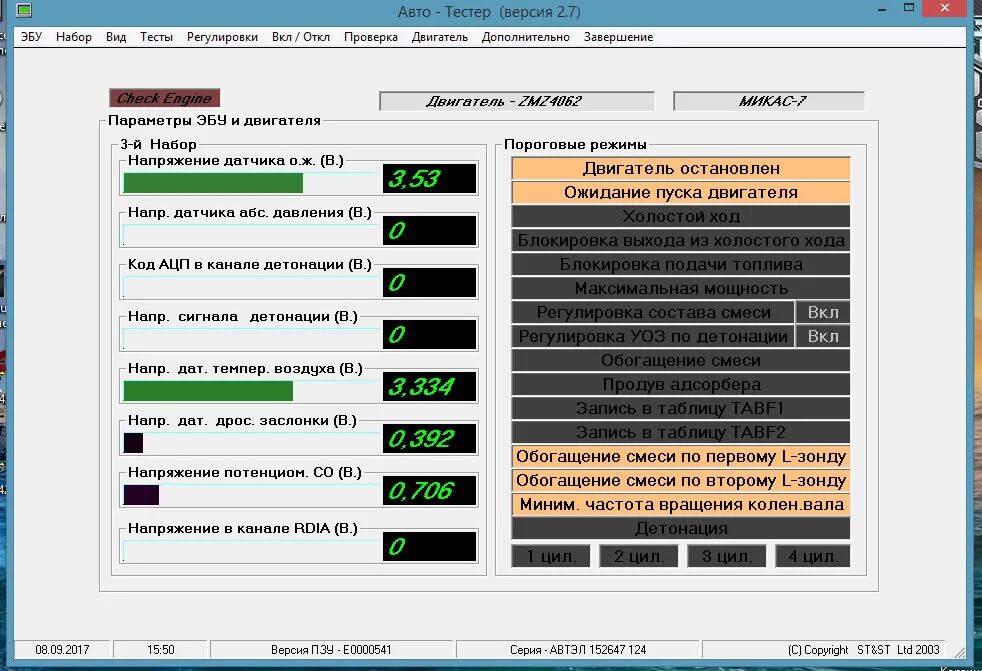Image resolution: width=982 pixels, height=671 pixels.
Task: Click the value 3,53 readout
Action: pyautogui.click(x=430, y=179)
